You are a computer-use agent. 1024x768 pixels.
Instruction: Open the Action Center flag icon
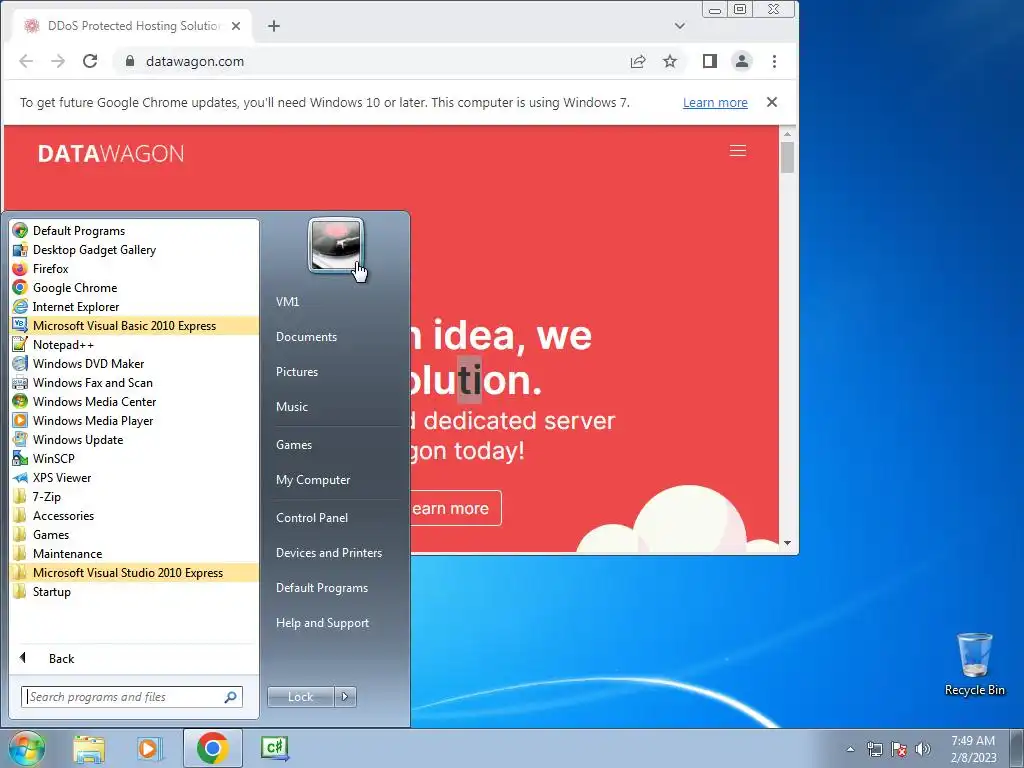point(899,749)
